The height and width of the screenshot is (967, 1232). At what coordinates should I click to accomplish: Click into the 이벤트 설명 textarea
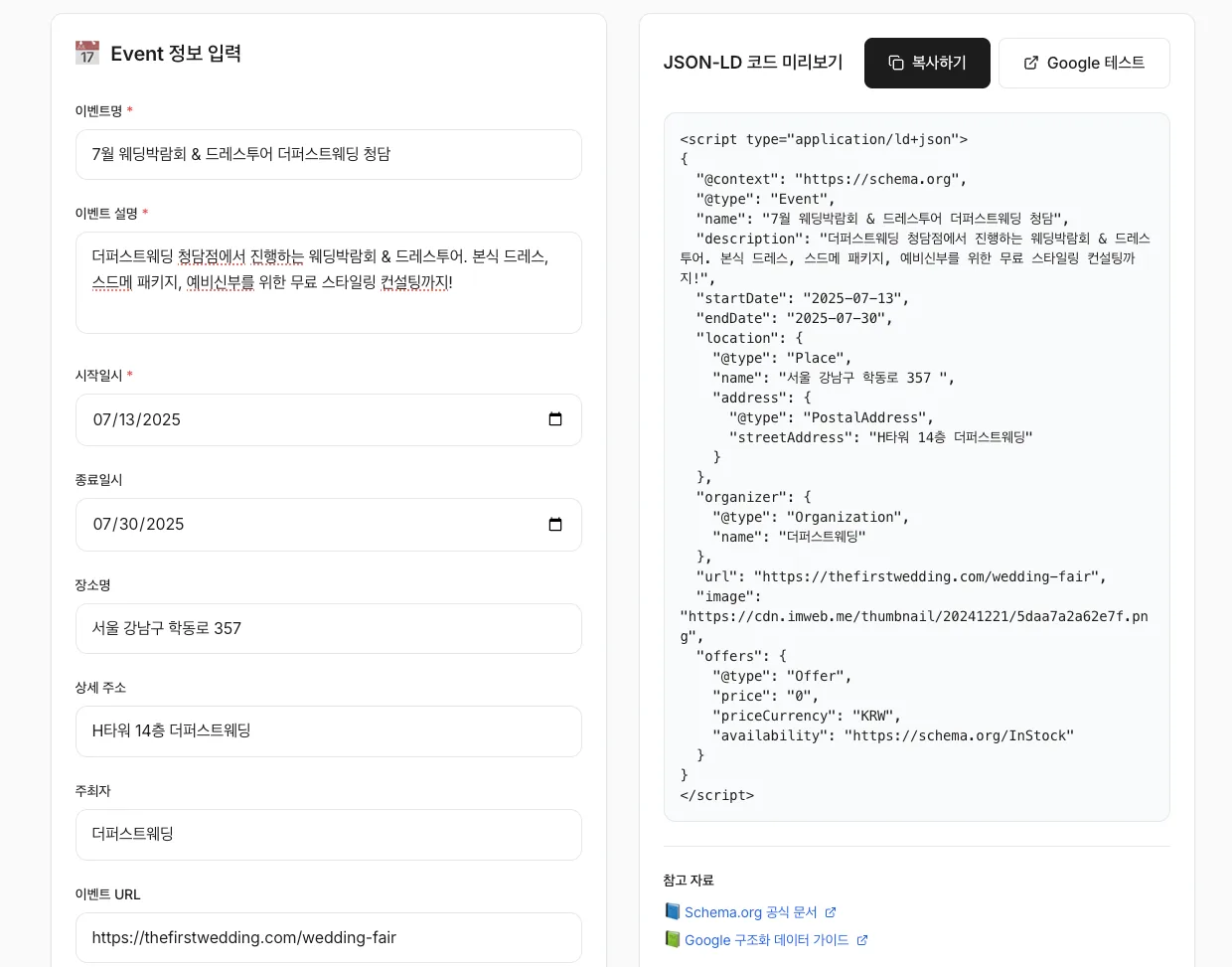[329, 282]
